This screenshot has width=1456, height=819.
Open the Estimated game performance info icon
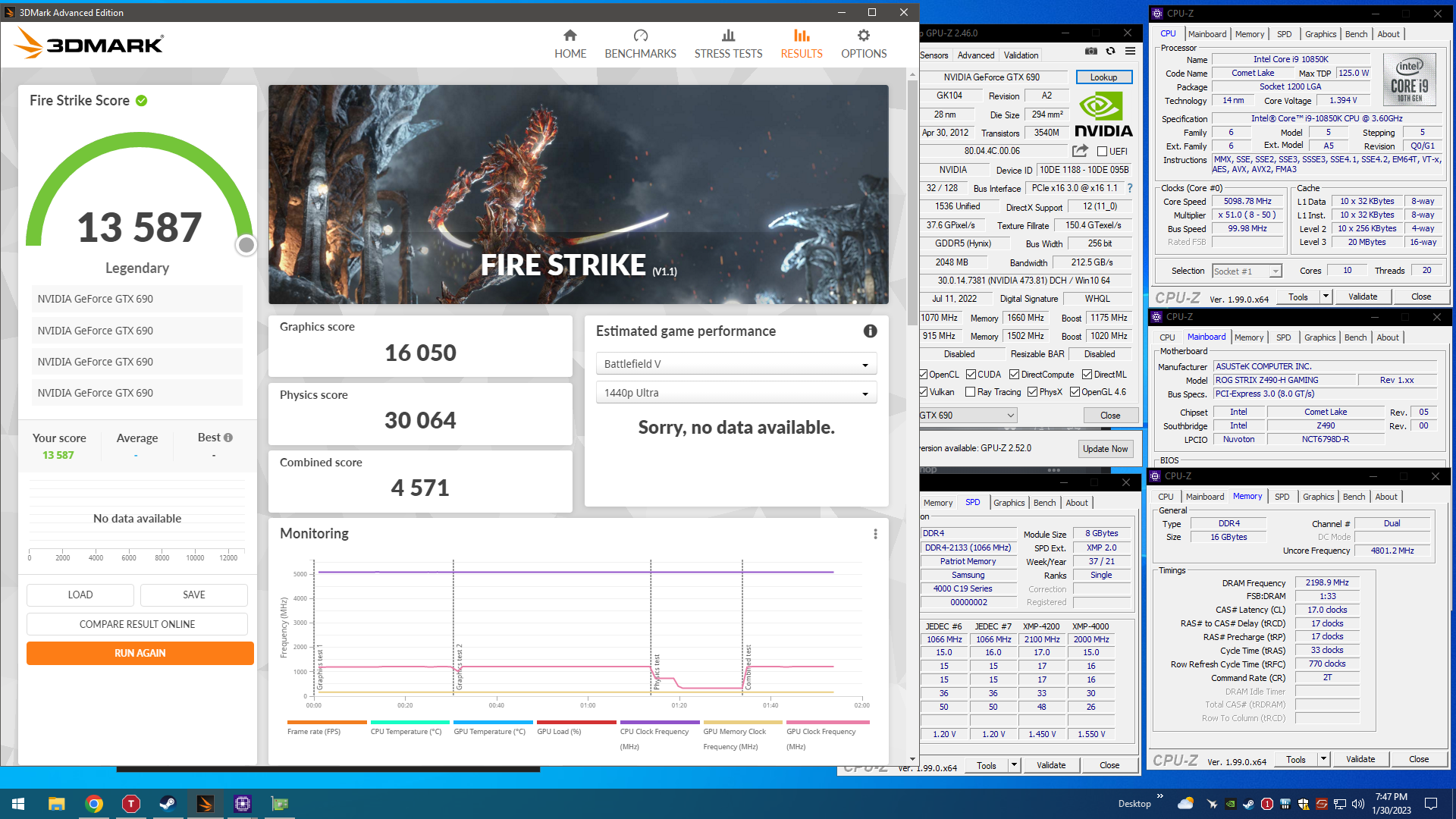870,331
